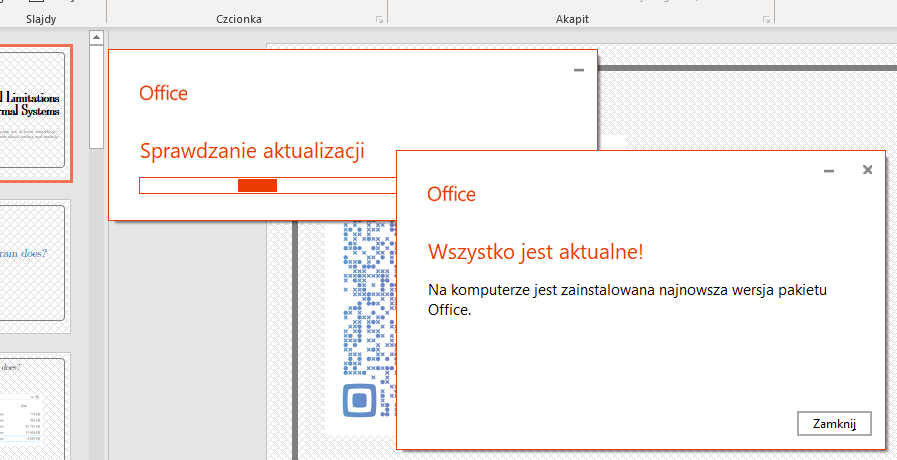The width and height of the screenshot is (897, 460).
Task: Select the second slide thumbnail ending 'does?'
Action: pos(33,266)
